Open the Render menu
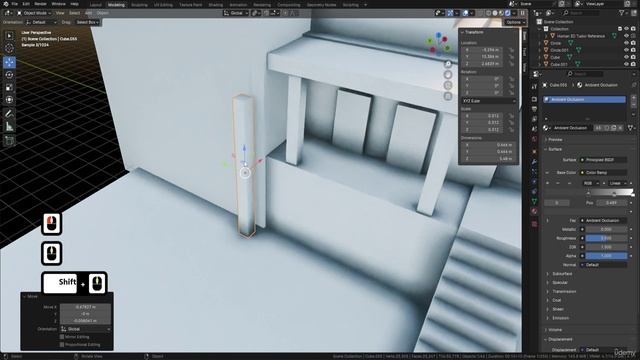640x360 pixels. (40, 4)
